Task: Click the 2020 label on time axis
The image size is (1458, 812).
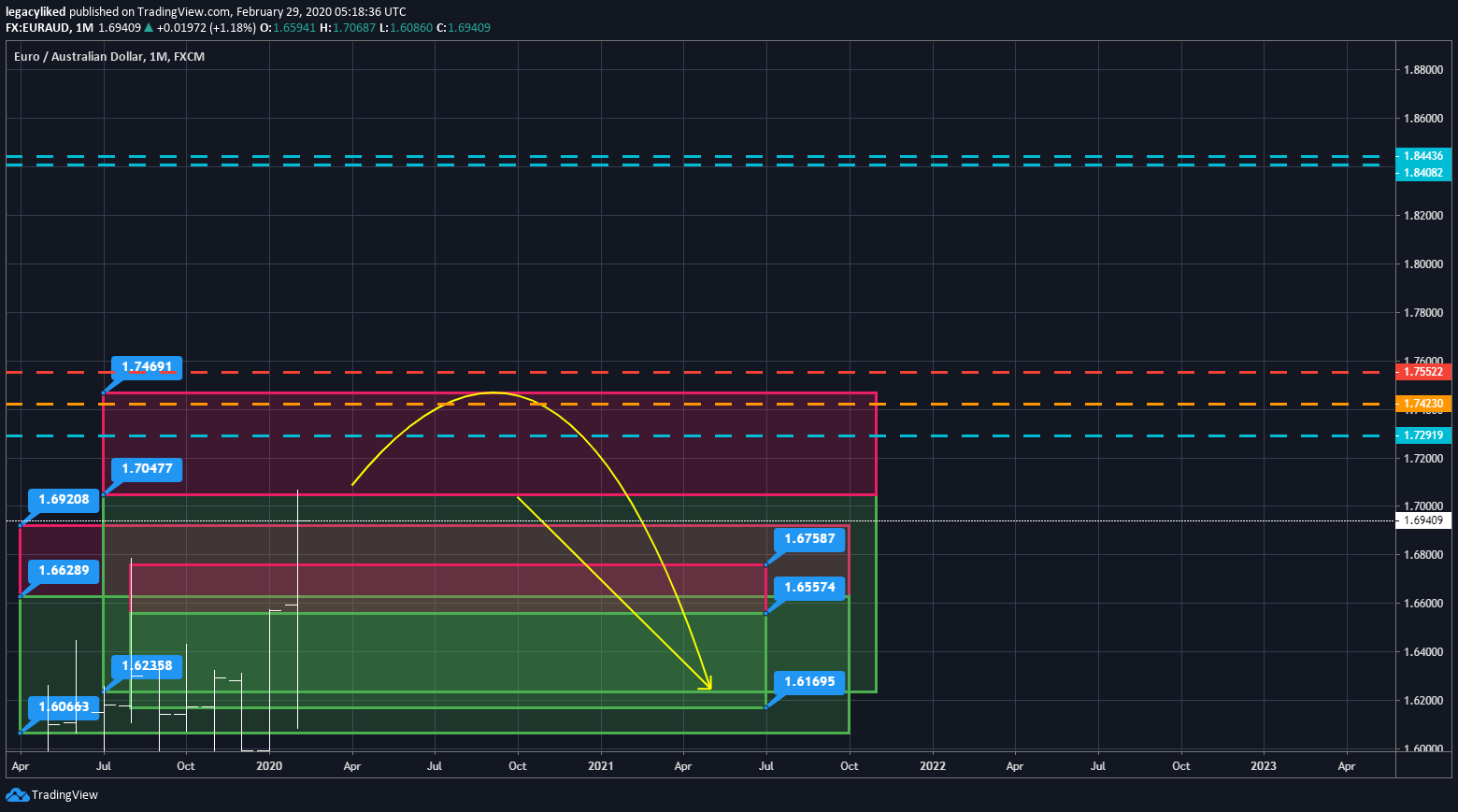Action: pos(269,766)
